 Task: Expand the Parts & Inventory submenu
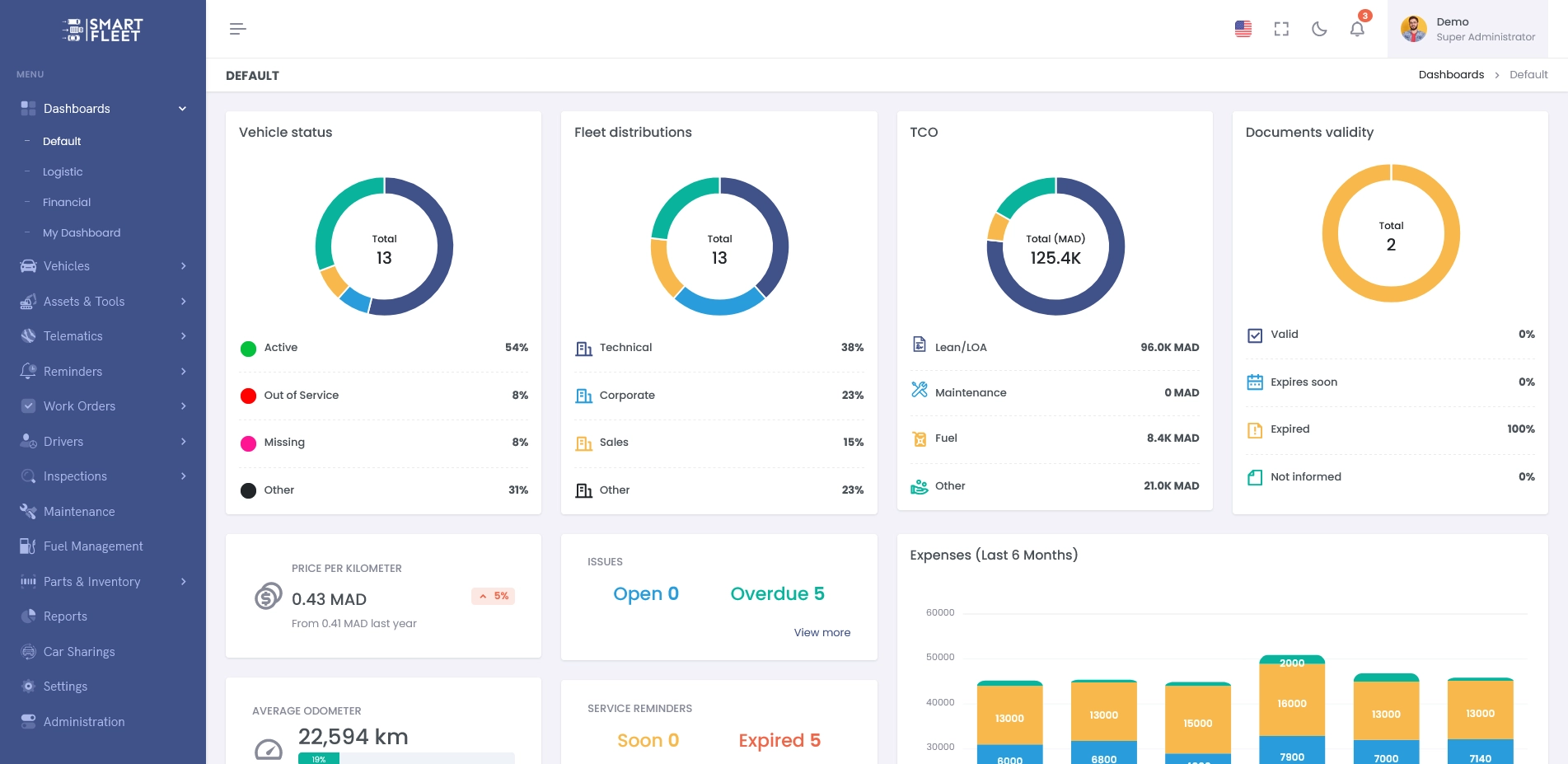[103, 582]
